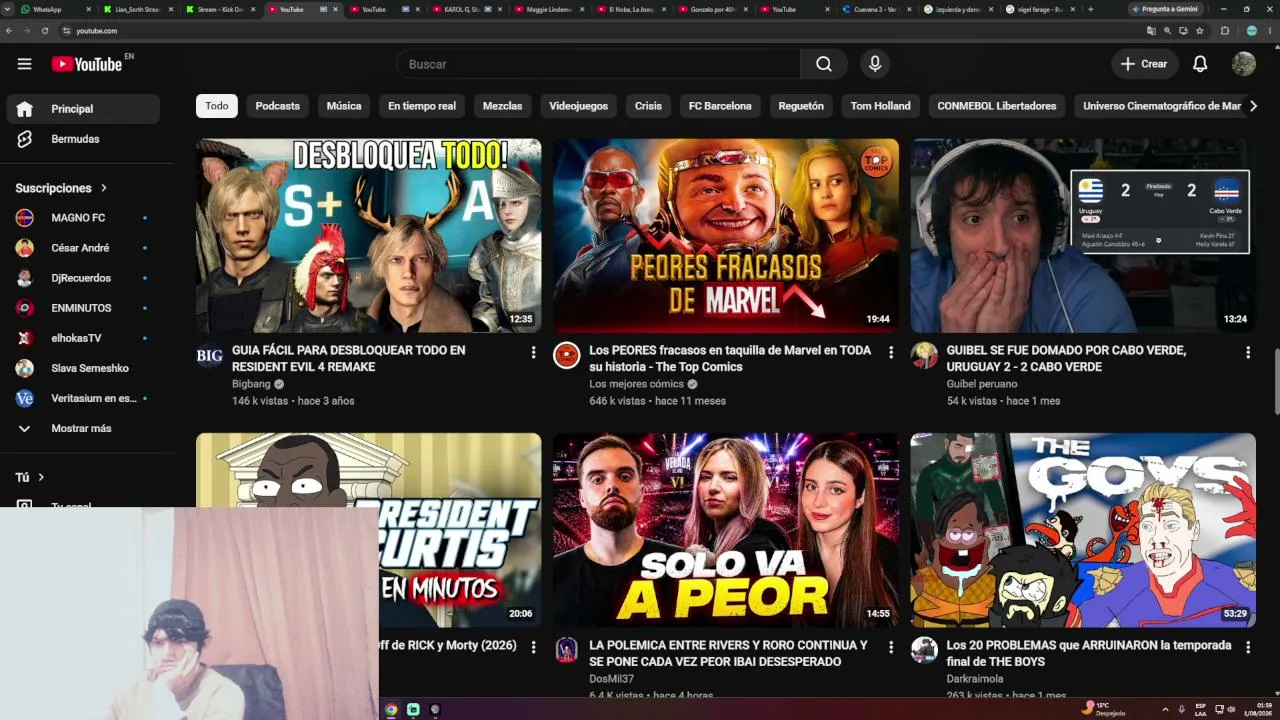This screenshot has width=1280, height=720.
Task: Open Bermudas in the sidebar
Action: (83, 139)
